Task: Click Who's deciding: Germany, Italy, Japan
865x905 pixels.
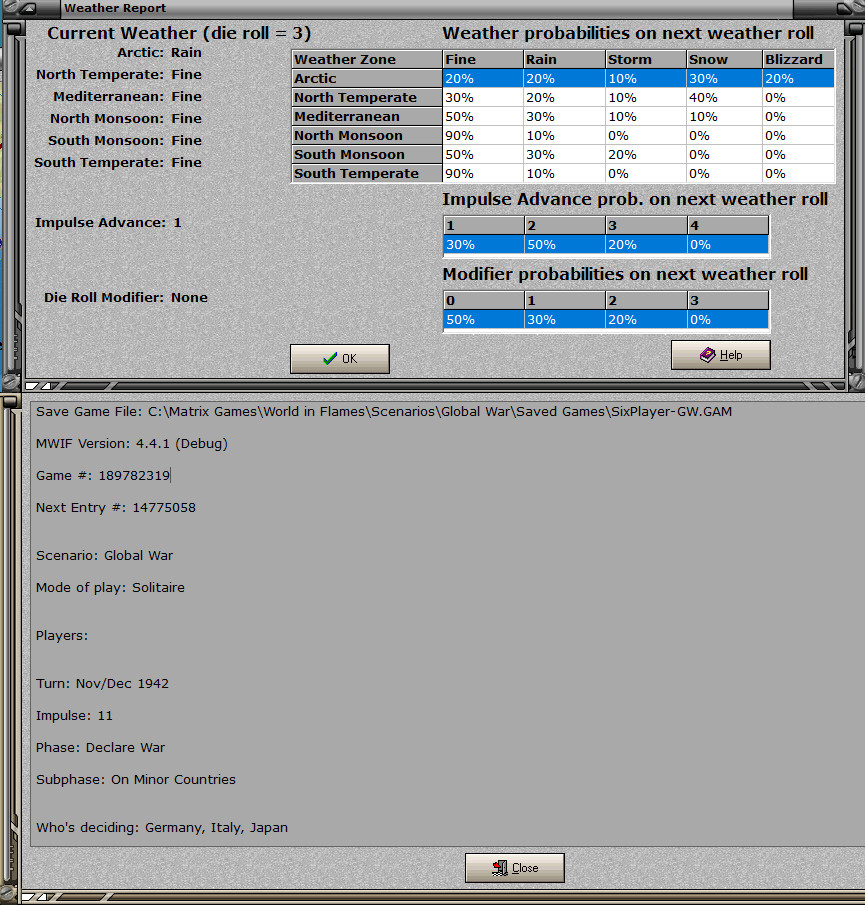Action: coord(162,828)
